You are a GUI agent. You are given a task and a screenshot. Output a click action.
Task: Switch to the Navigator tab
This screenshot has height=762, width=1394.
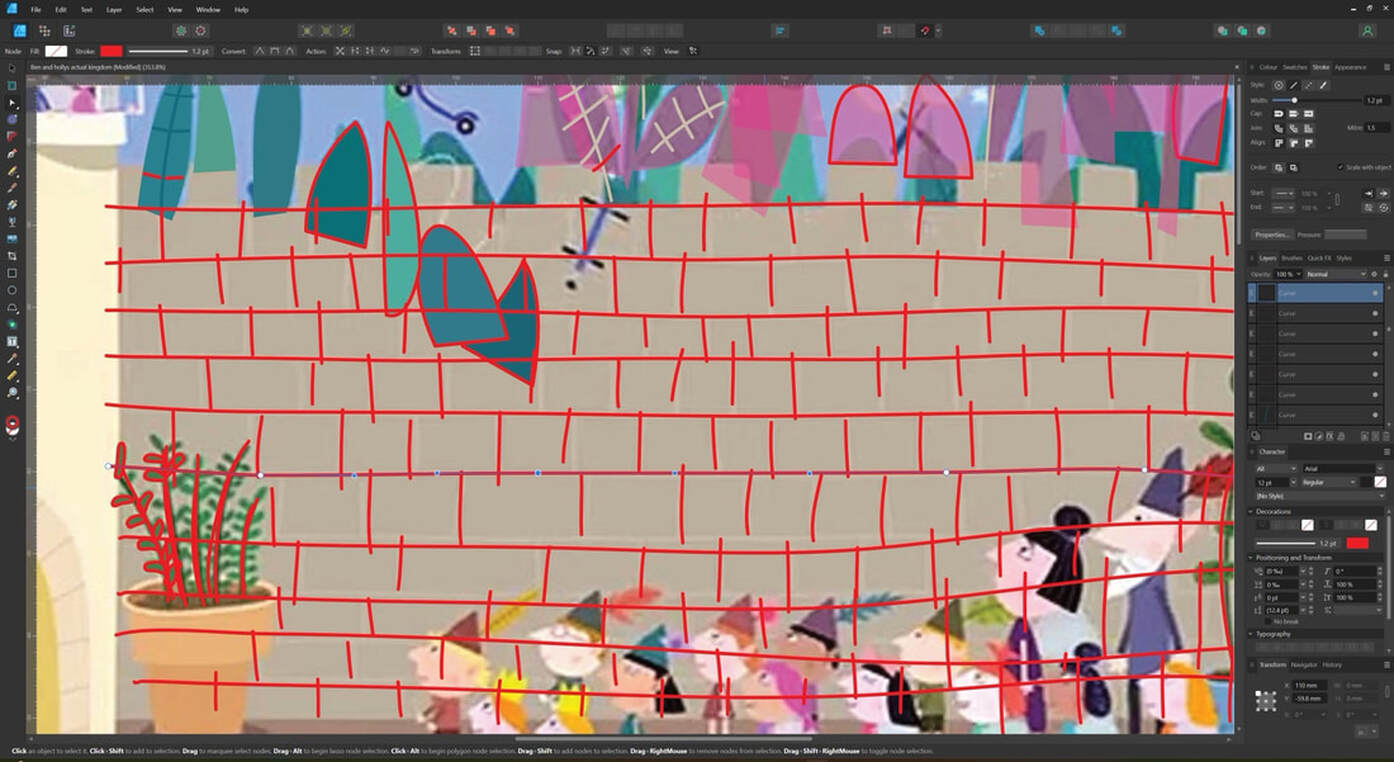pyautogui.click(x=1304, y=664)
